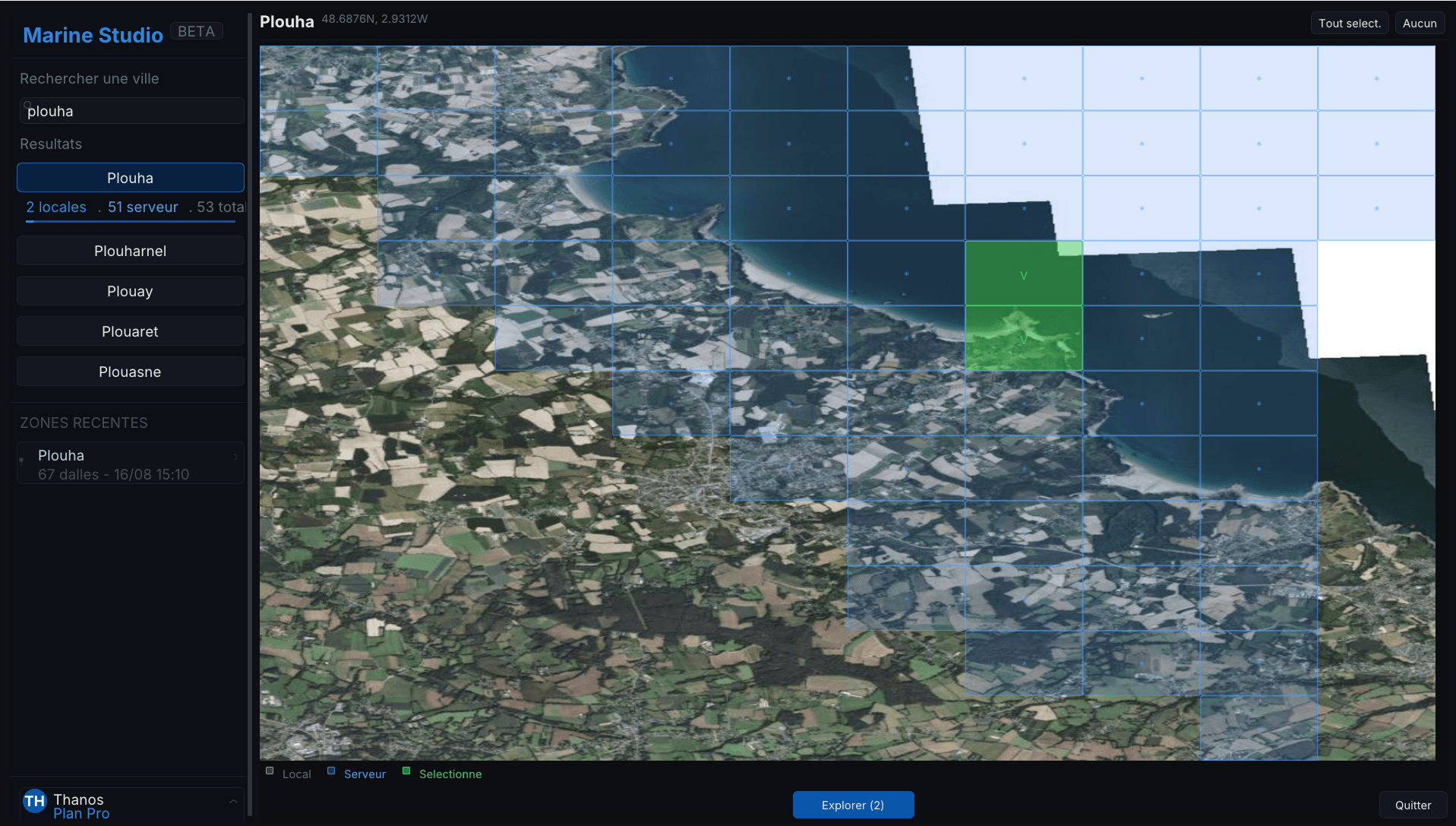
Task: Click the 'Resultats' label
Action: [51, 144]
